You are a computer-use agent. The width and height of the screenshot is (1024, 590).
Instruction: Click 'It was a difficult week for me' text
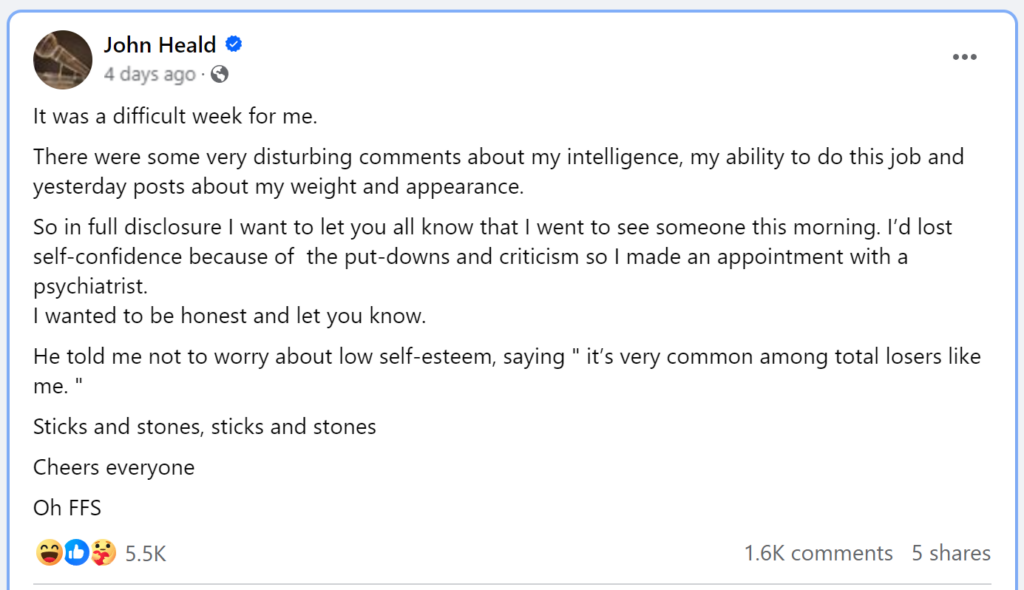pyautogui.click(x=175, y=116)
